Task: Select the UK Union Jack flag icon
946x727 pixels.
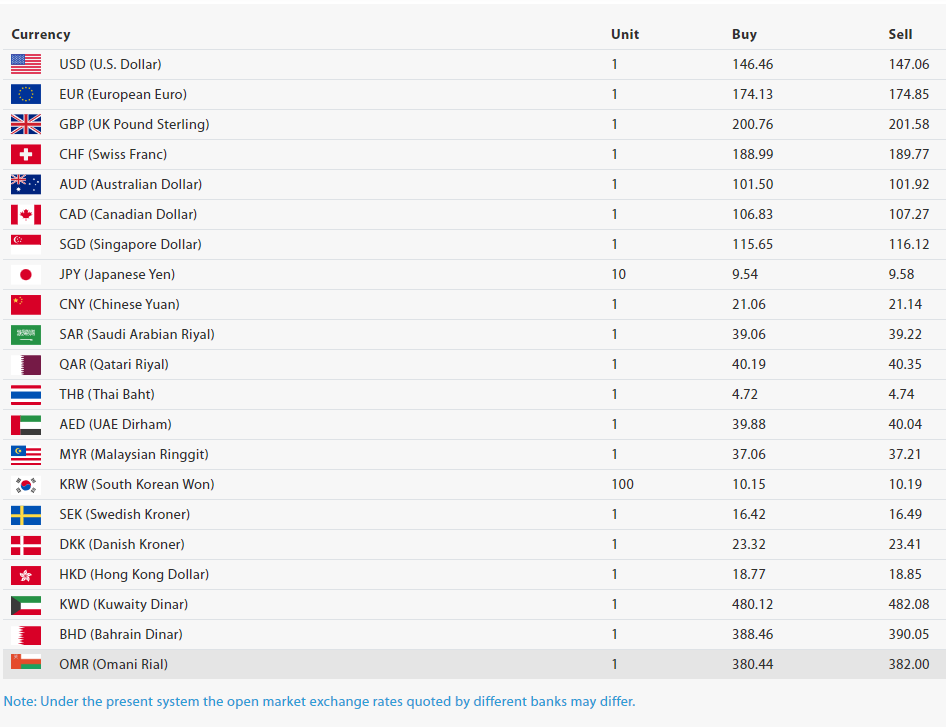Action: 26,124
